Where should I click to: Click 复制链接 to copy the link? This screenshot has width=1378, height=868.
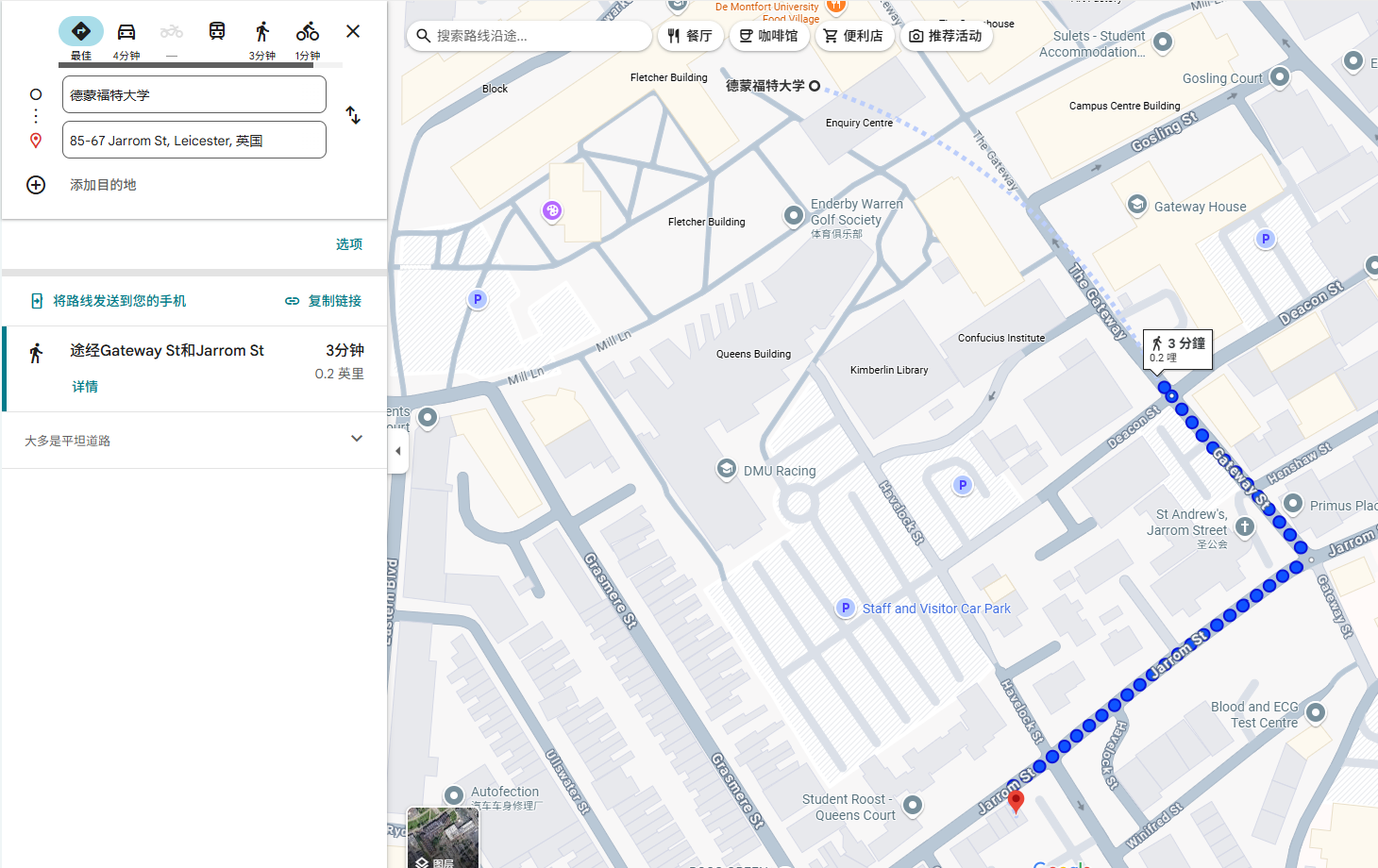coord(324,301)
